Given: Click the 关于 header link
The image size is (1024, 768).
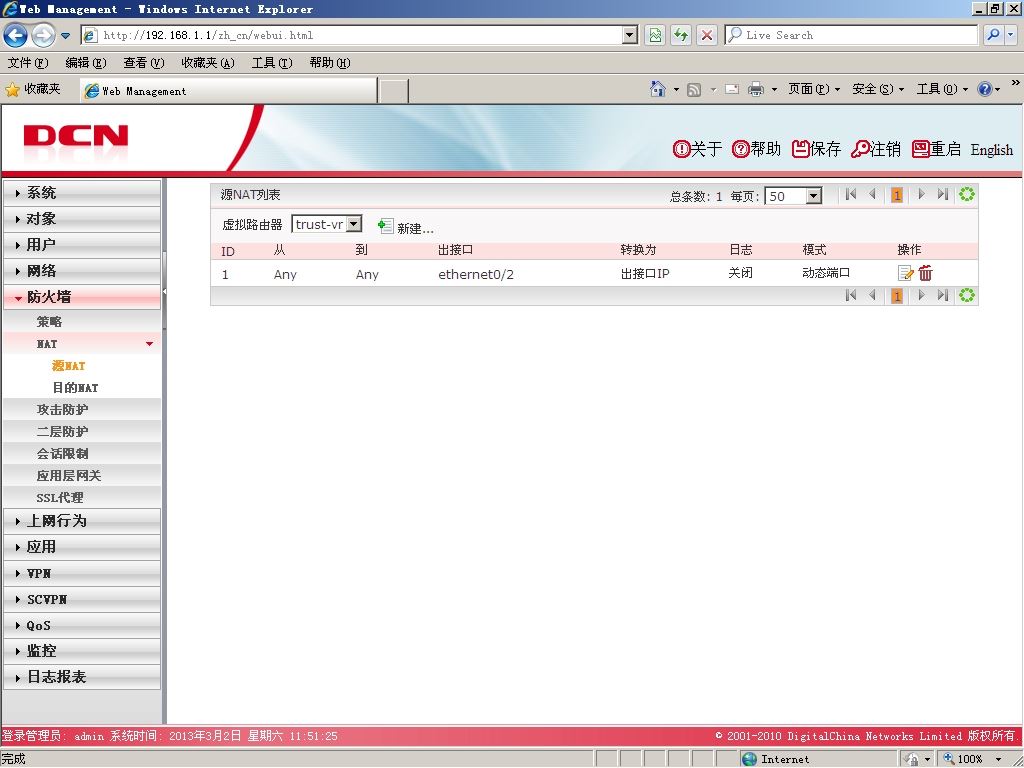Looking at the screenshot, I should (x=697, y=150).
